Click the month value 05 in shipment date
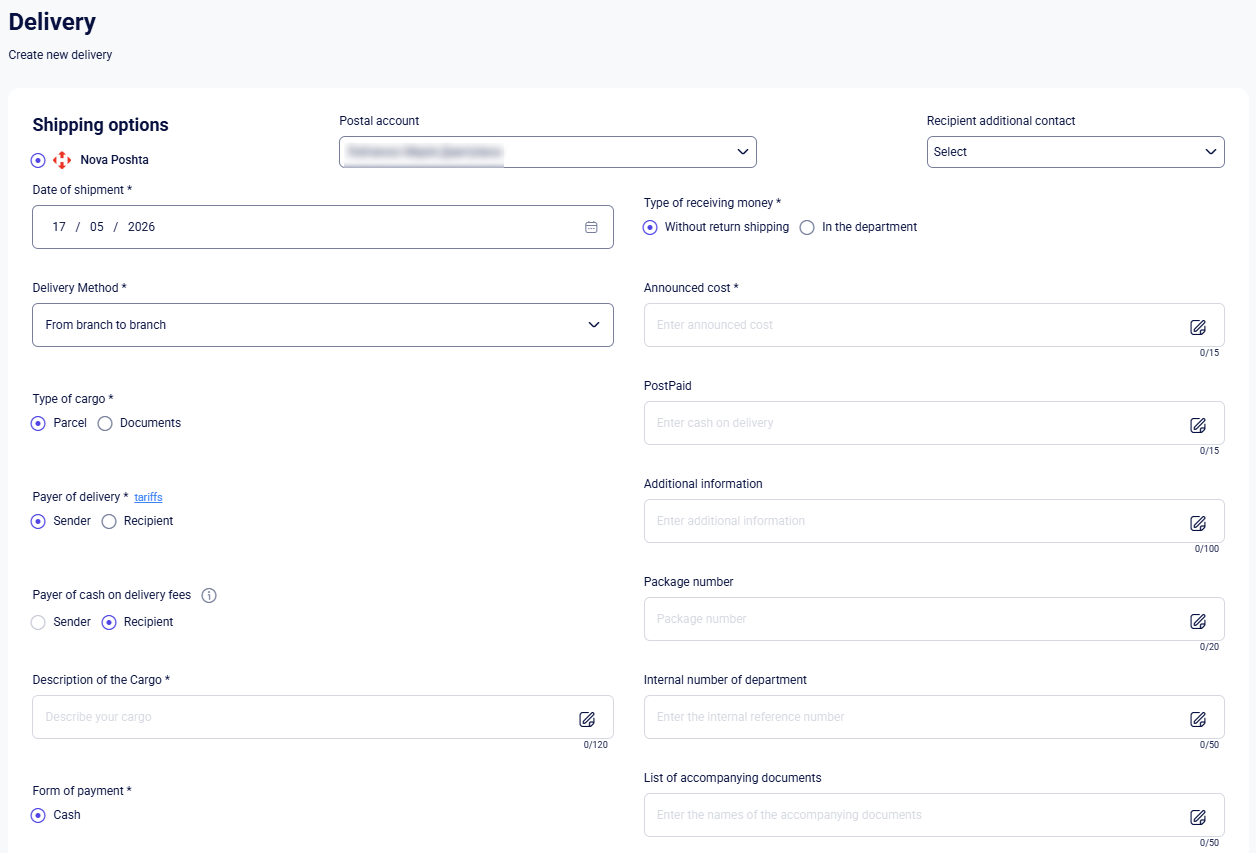Image resolution: width=1256 pixels, height=853 pixels. pos(97,227)
